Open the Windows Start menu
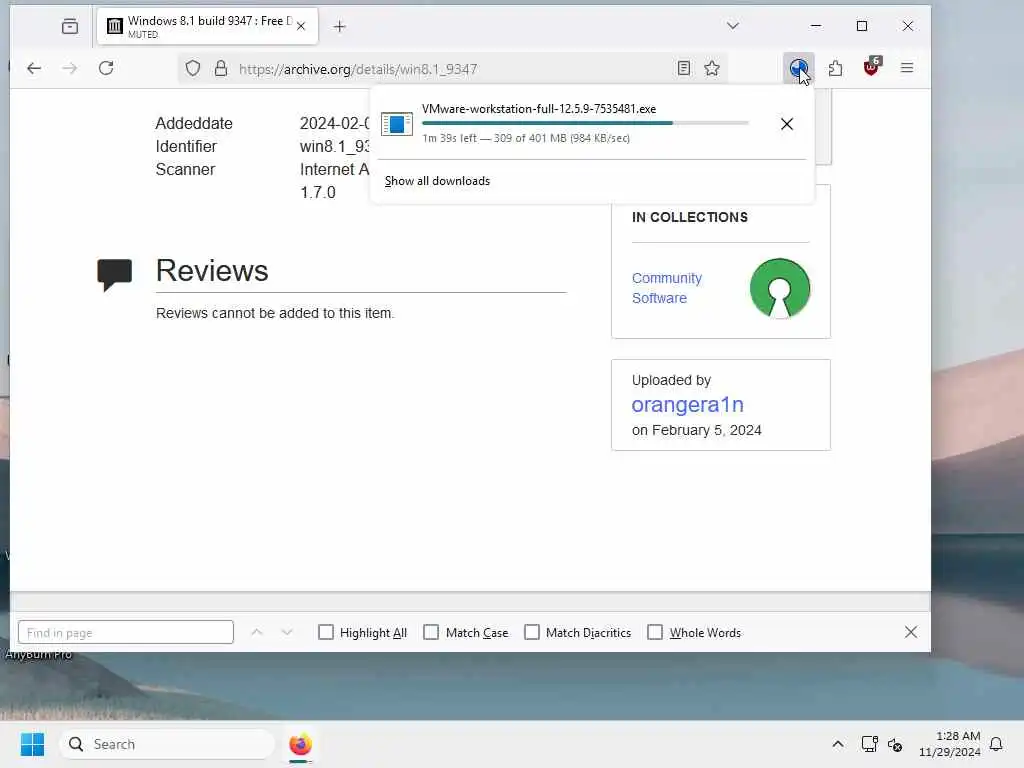The image size is (1024, 768). (x=32, y=744)
